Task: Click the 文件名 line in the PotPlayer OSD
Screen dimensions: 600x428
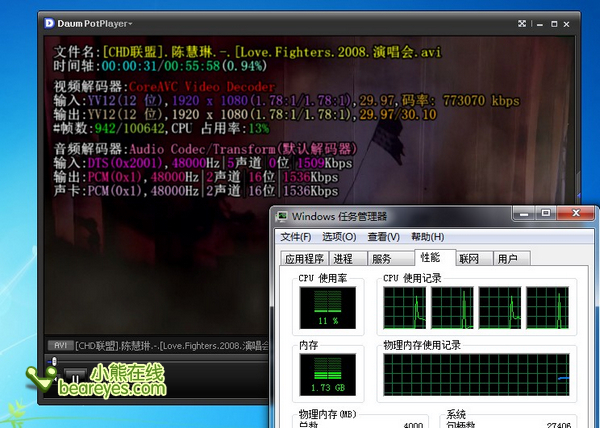Action: pos(247,52)
